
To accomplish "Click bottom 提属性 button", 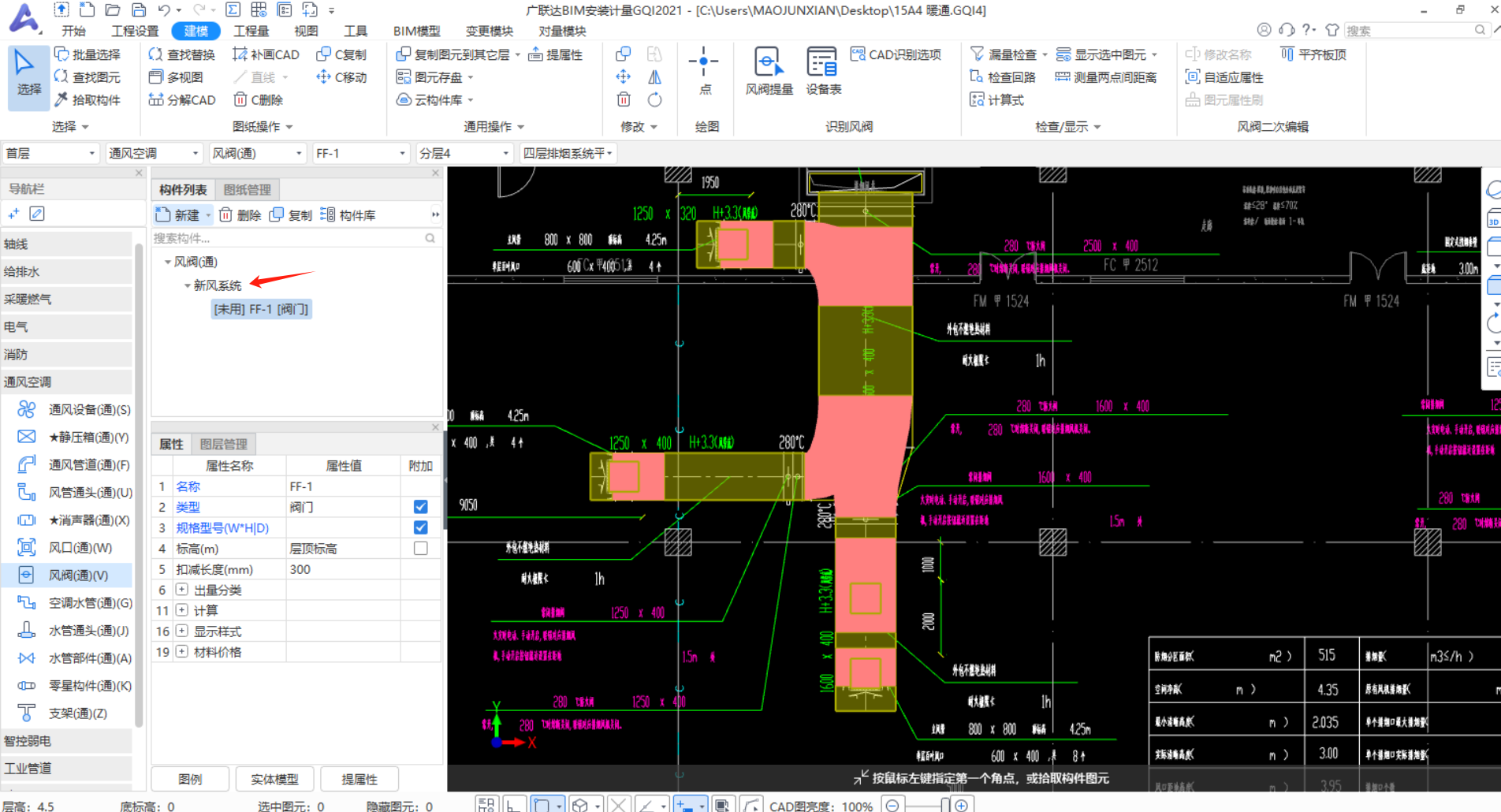I will tap(359, 779).
